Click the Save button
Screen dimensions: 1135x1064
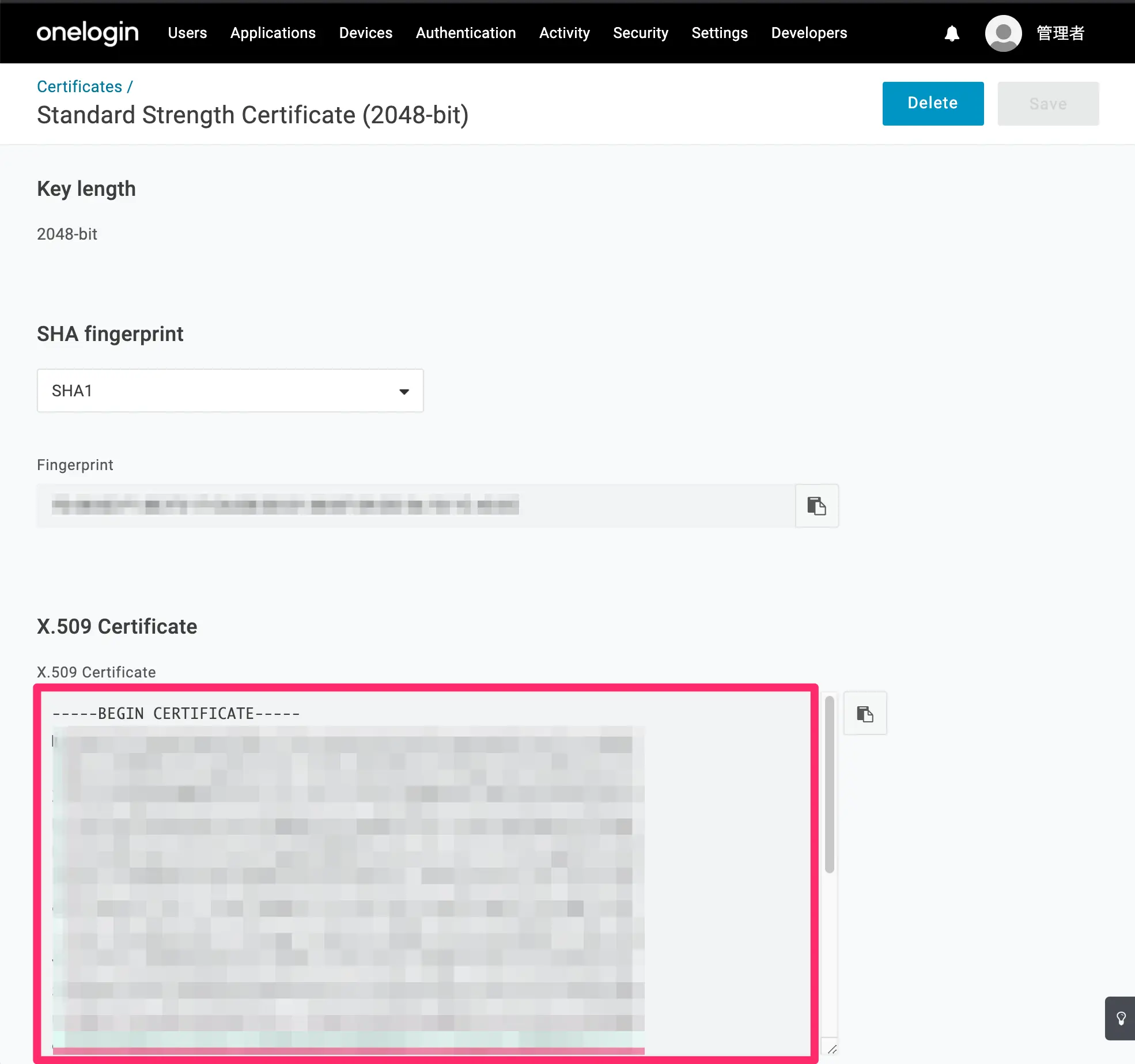click(x=1047, y=104)
